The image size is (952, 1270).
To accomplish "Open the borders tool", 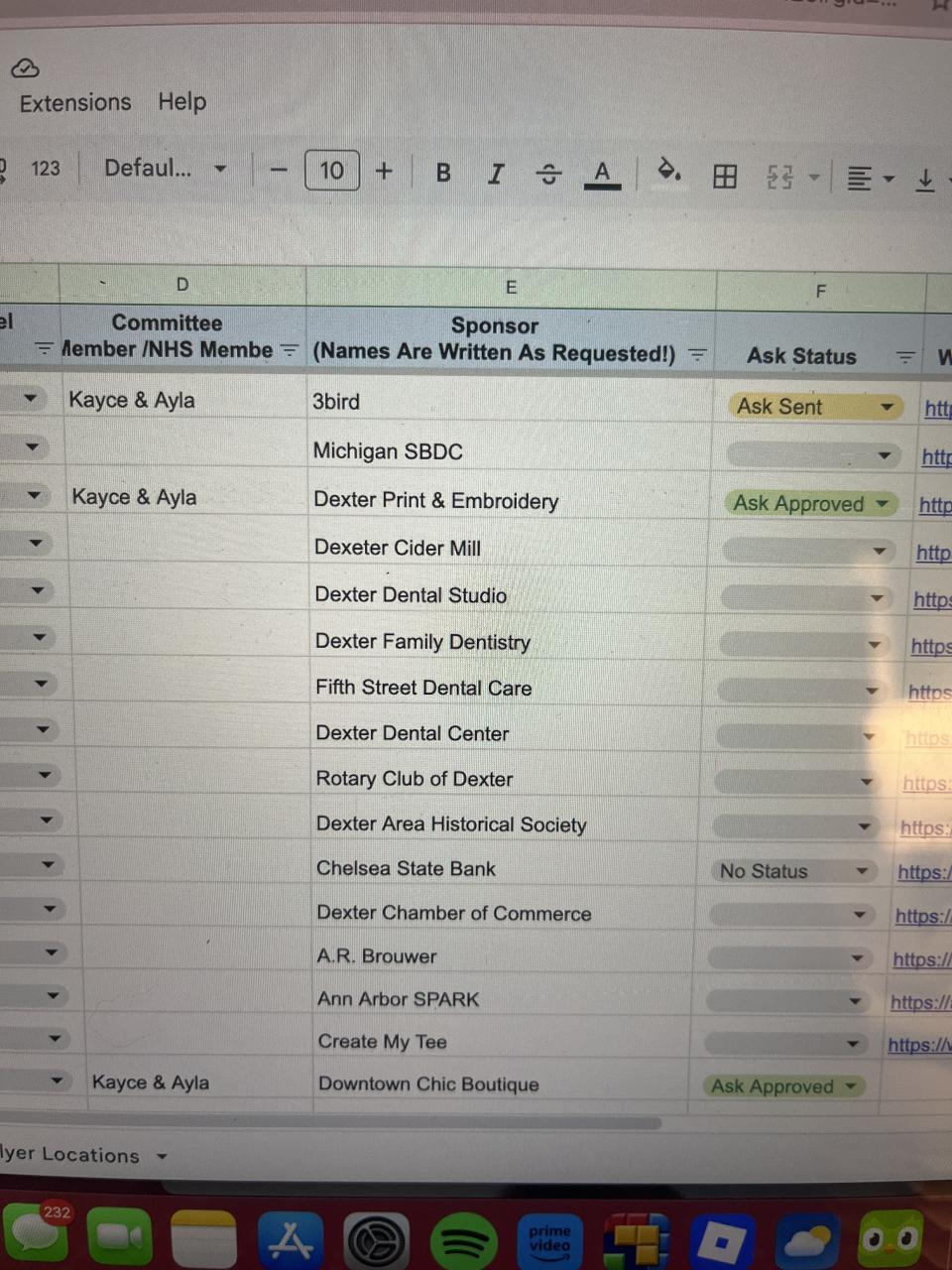I will point(725,177).
